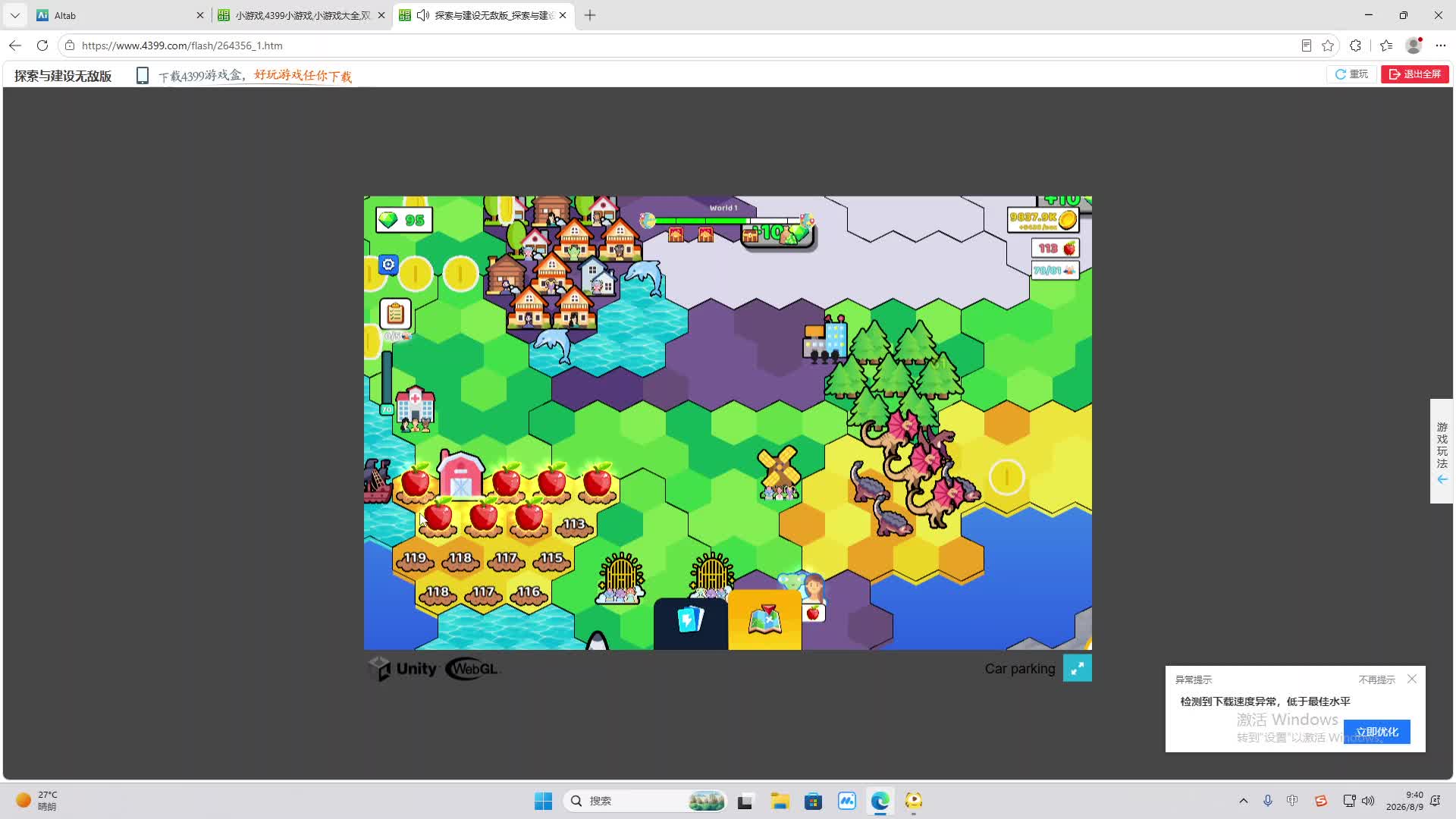1456x819 pixels.
Task: Click the small apple icon below the girl
Action: pyautogui.click(x=813, y=613)
